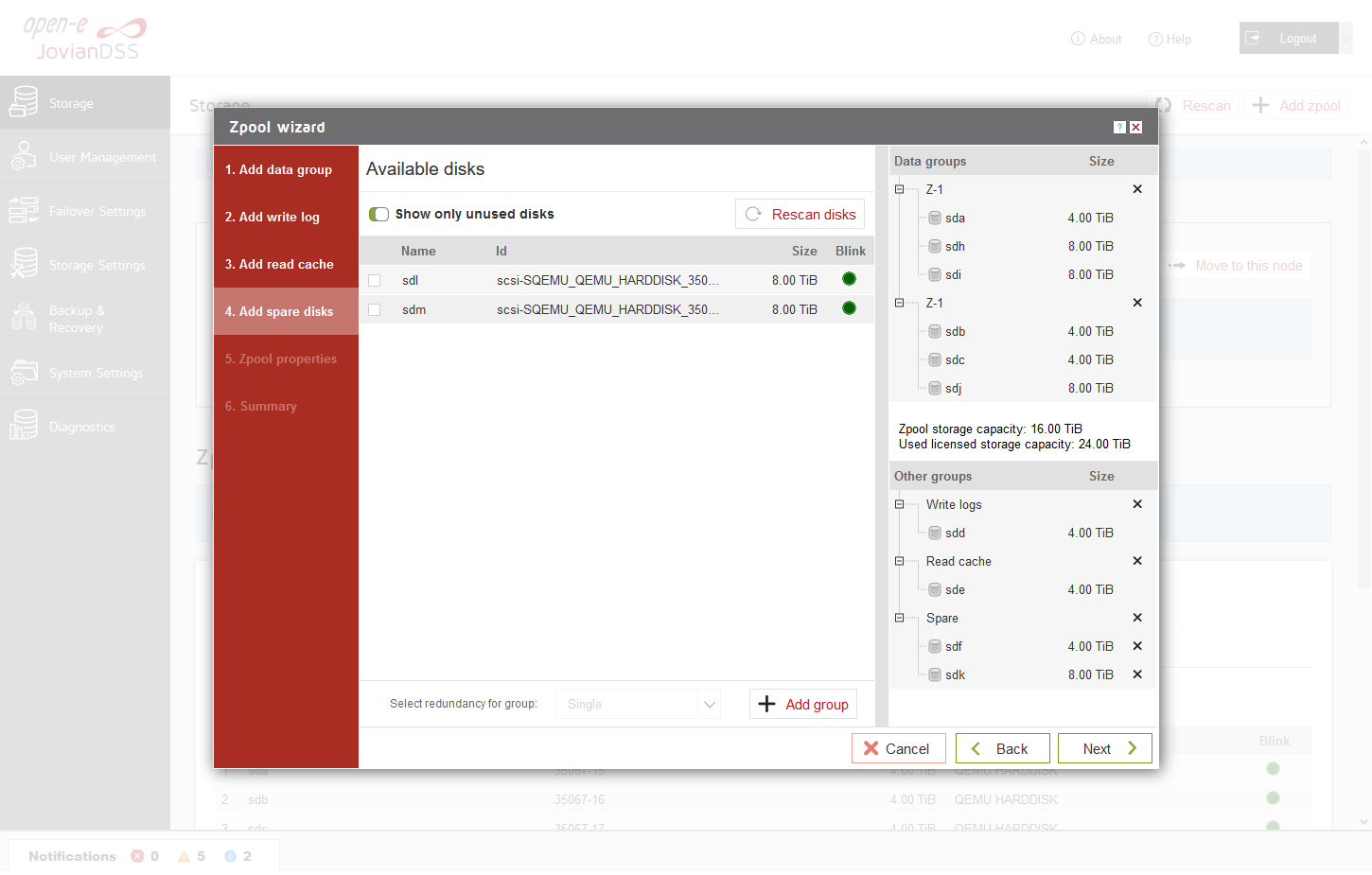Click the Open-E JovianDSS logo
The height and width of the screenshot is (875, 1372).
pos(85,38)
